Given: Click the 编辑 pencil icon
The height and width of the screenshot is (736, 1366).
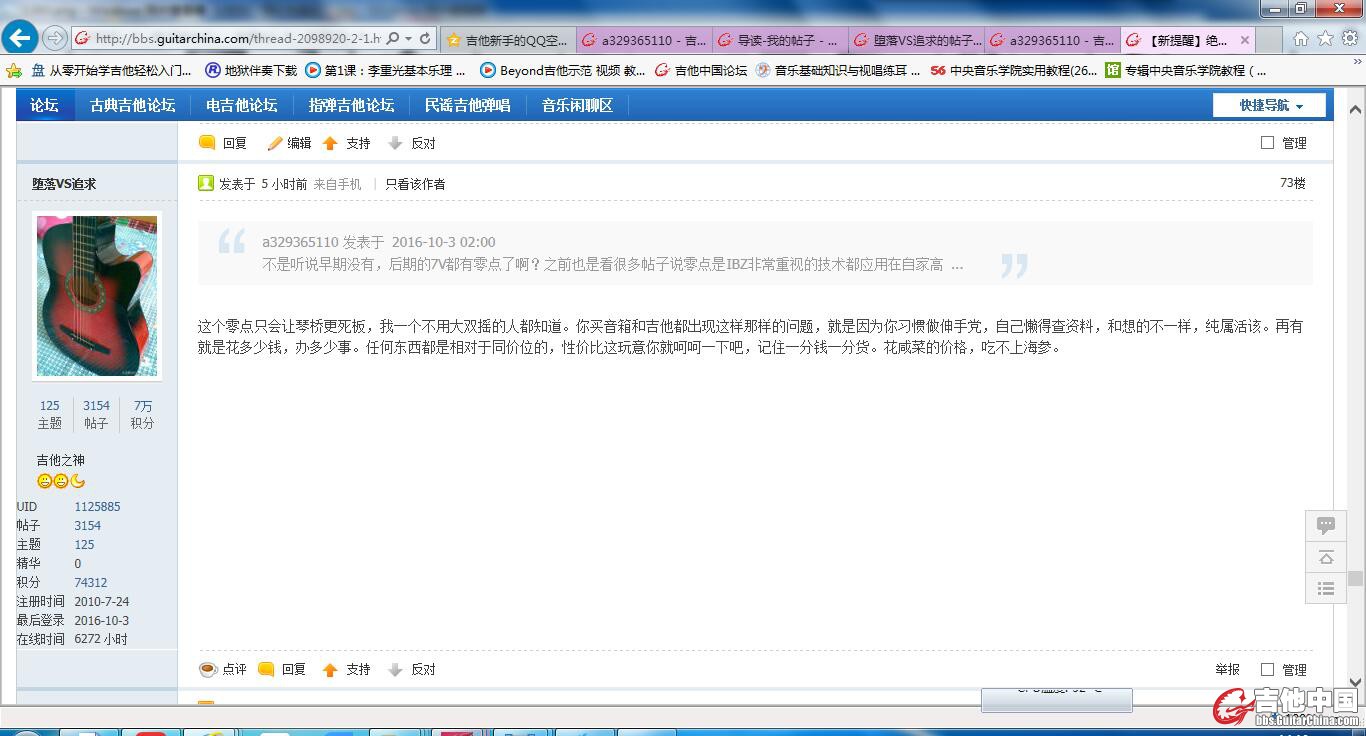Looking at the screenshot, I should pyautogui.click(x=275, y=143).
